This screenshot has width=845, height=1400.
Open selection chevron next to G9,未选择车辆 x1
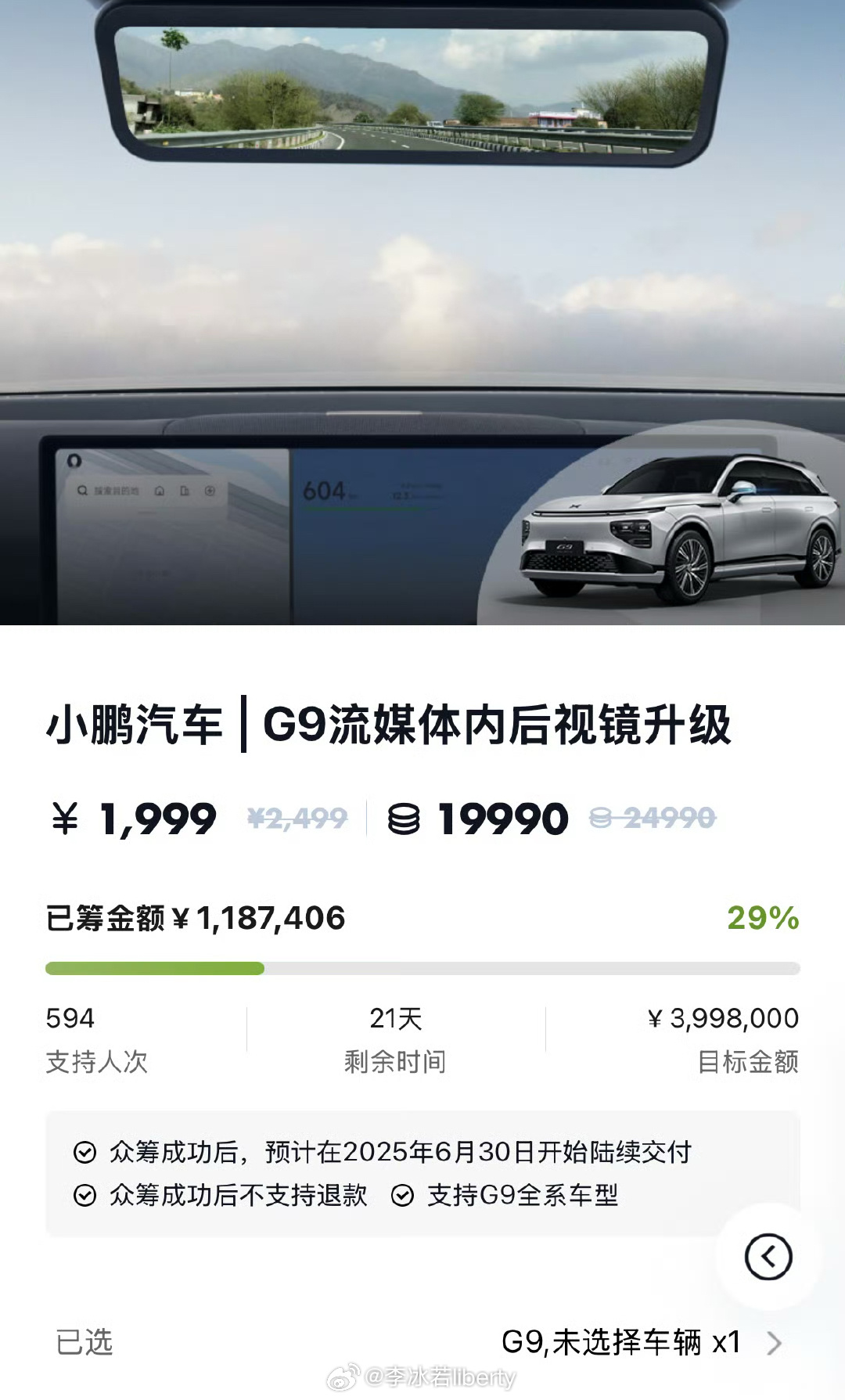[774, 1343]
